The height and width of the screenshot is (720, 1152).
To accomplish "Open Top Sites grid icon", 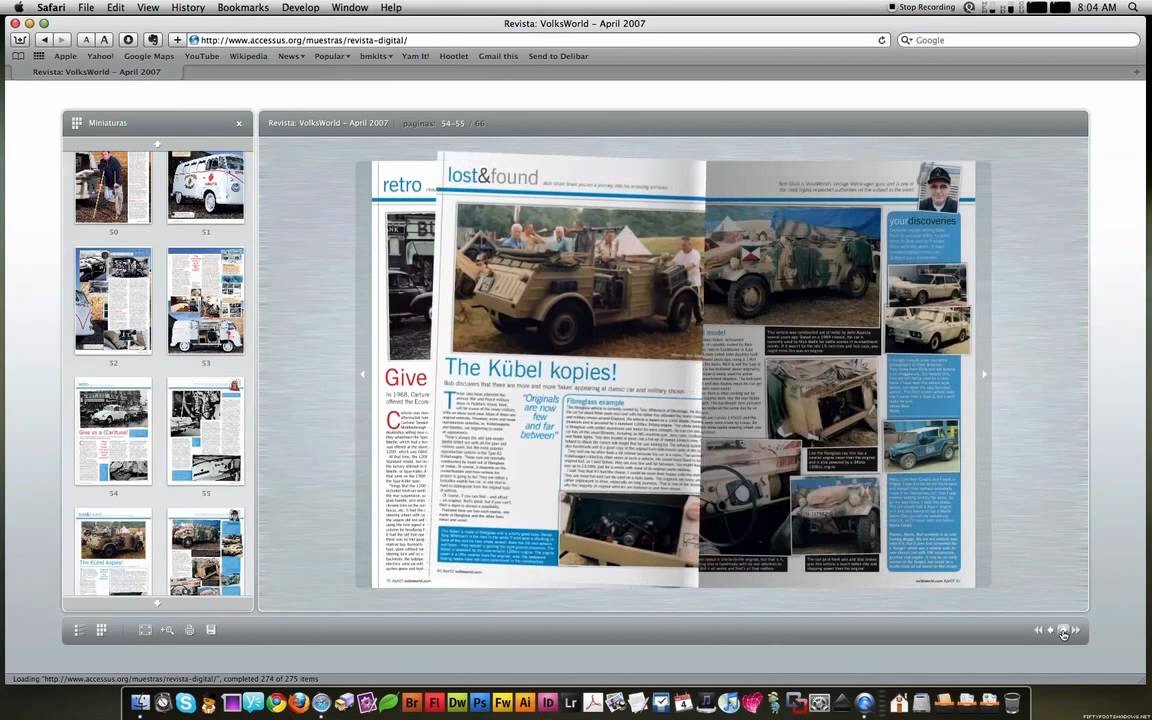I will 39,56.
